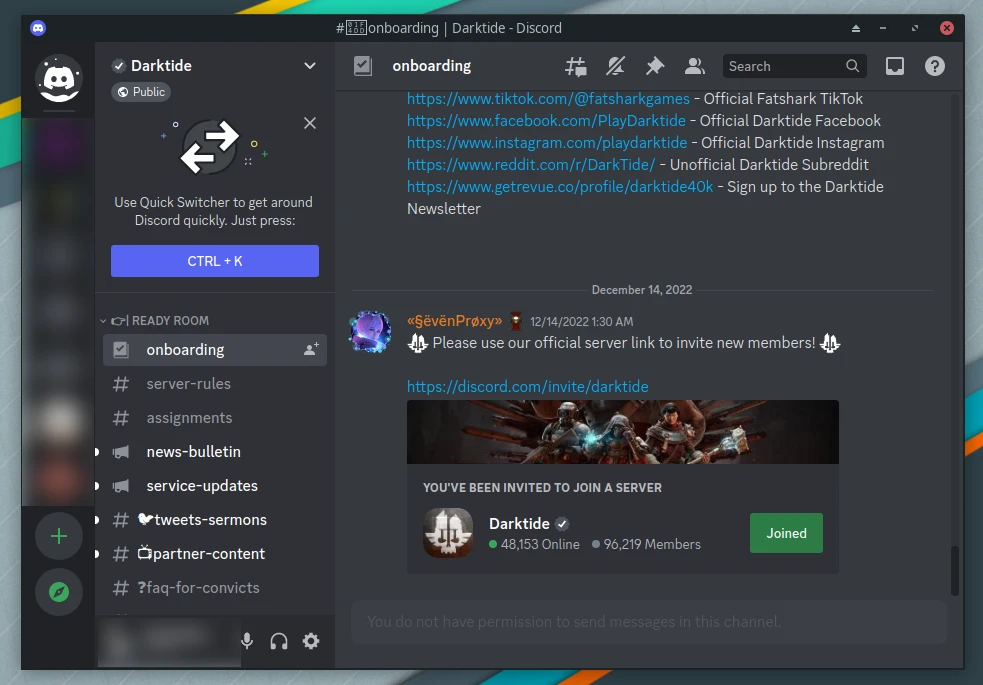983x685 pixels.
Task: Click the "96,219 Members" count text
Action: pos(652,544)
